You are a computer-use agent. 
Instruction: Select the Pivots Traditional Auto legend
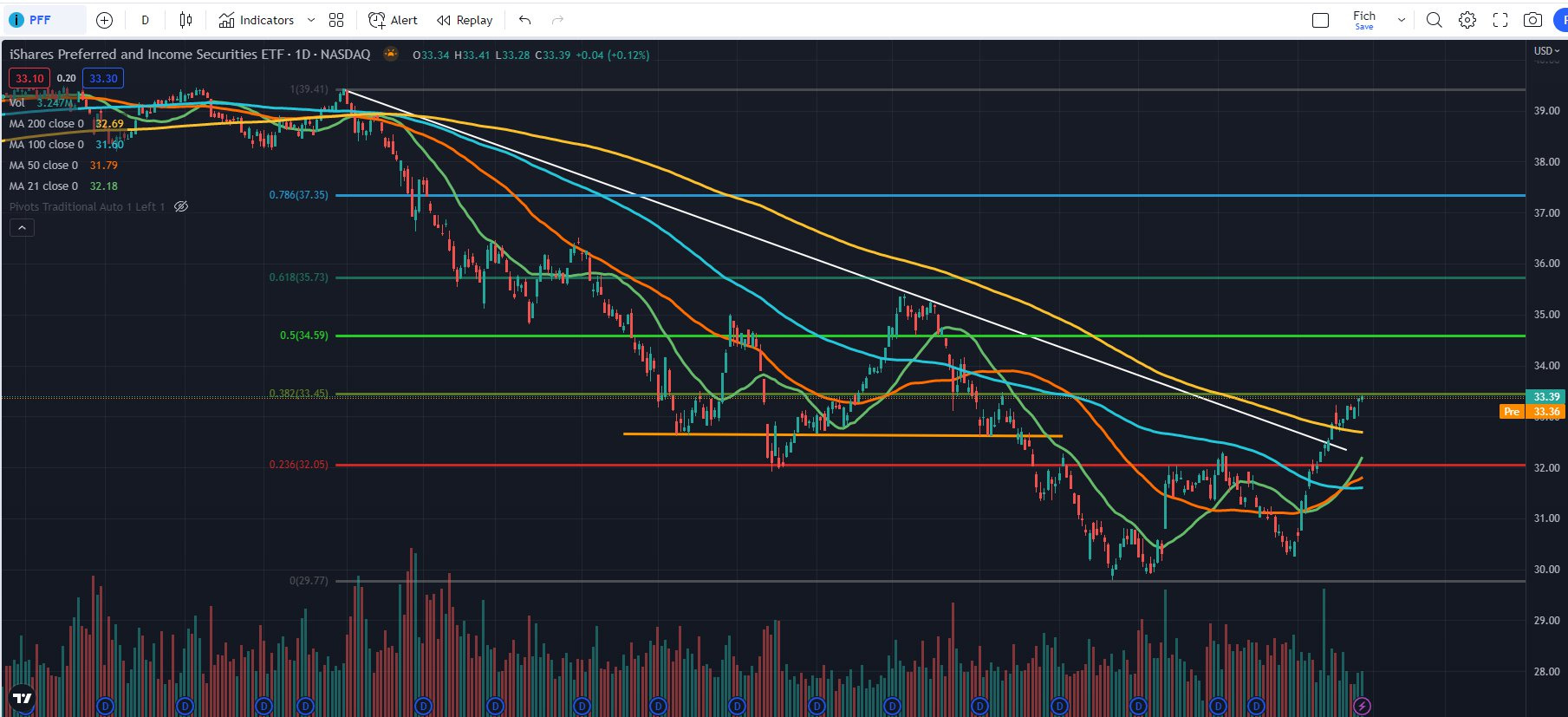click(87, 207)
